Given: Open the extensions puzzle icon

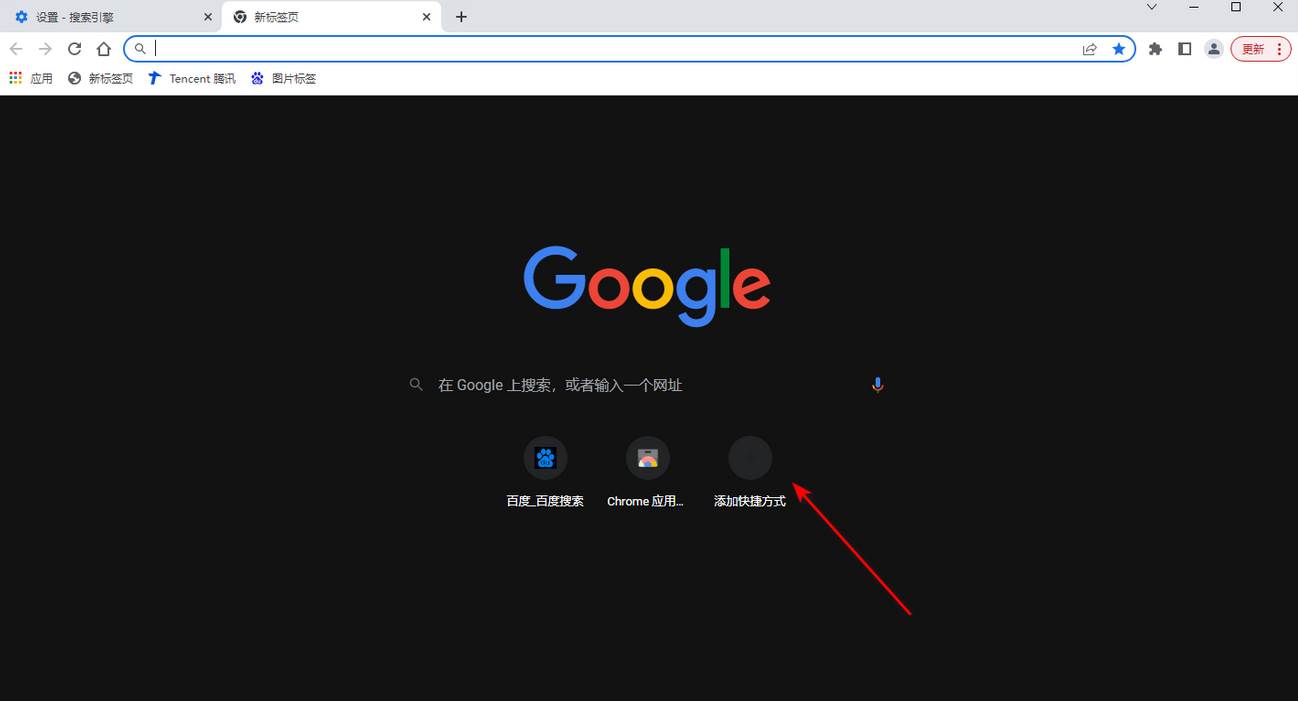Looking at the screenshot, I should (x=1156, y=49).
